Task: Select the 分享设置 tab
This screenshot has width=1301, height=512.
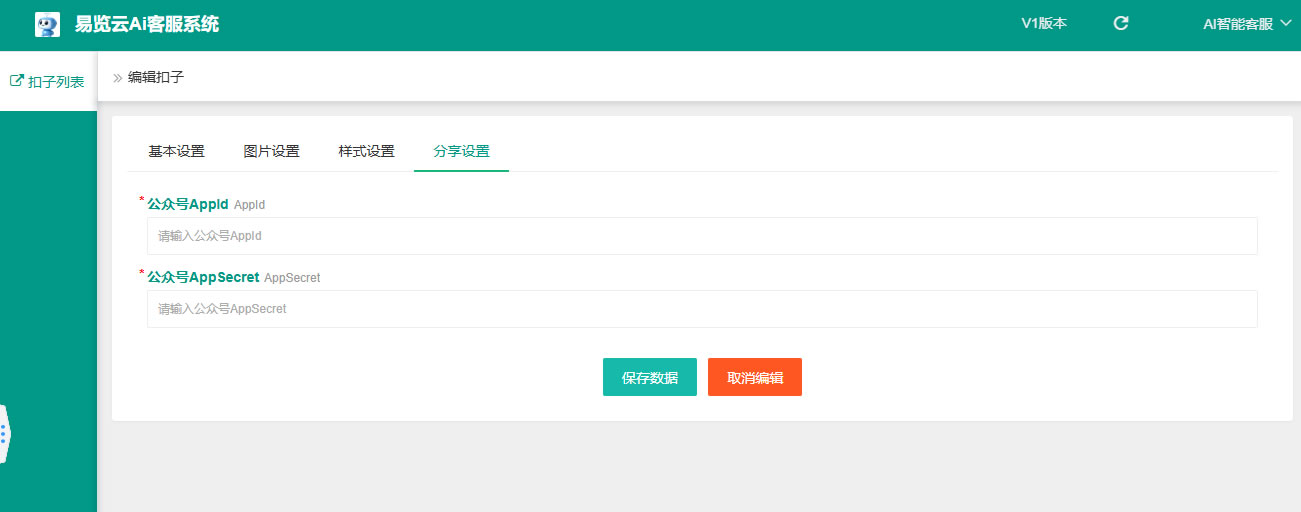Action: [x=462, y=152]
